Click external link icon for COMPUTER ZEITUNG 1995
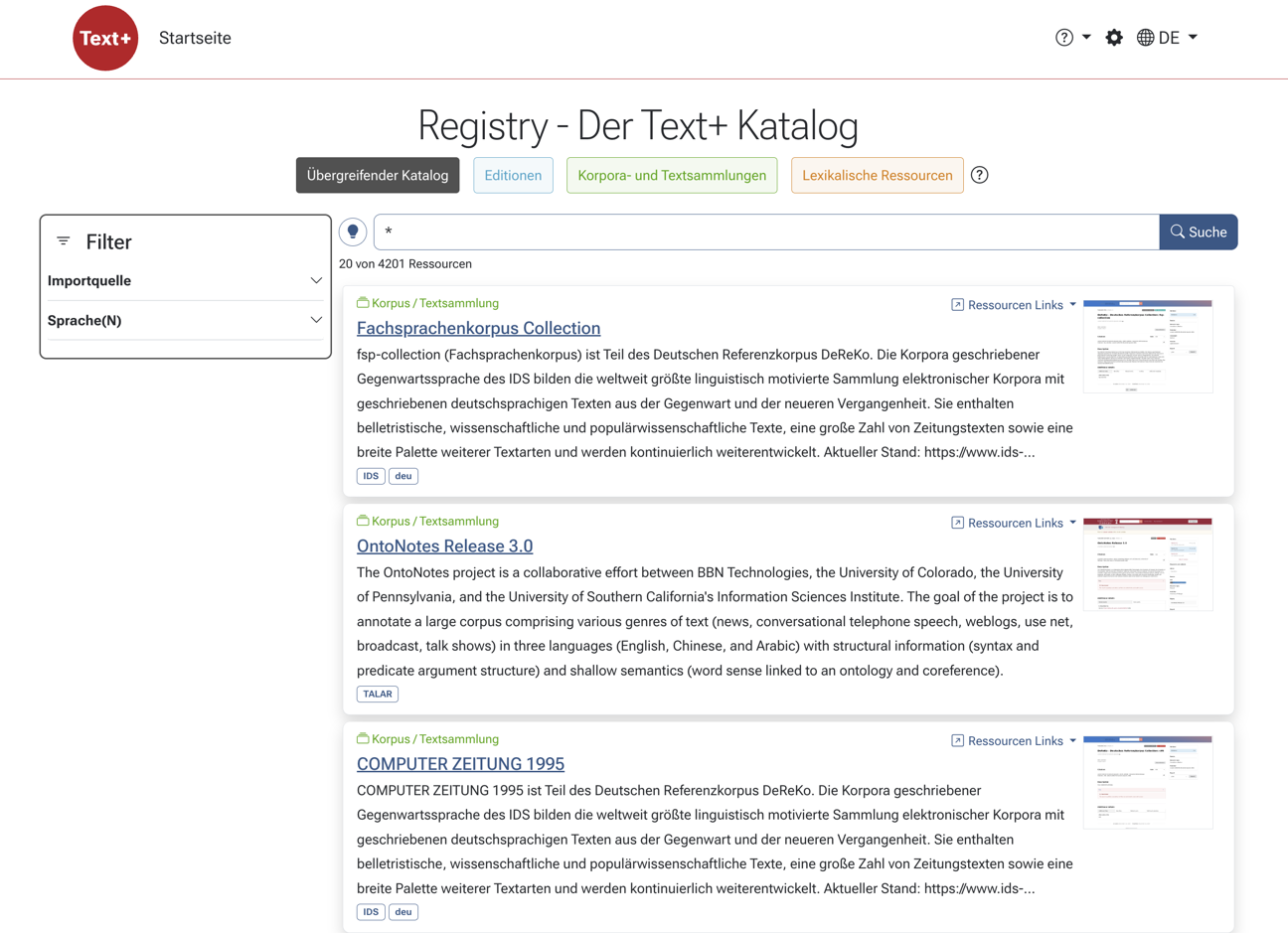The height and width of the screenshot is (933, 1288). pyautogui.click(x=957, y=741)
